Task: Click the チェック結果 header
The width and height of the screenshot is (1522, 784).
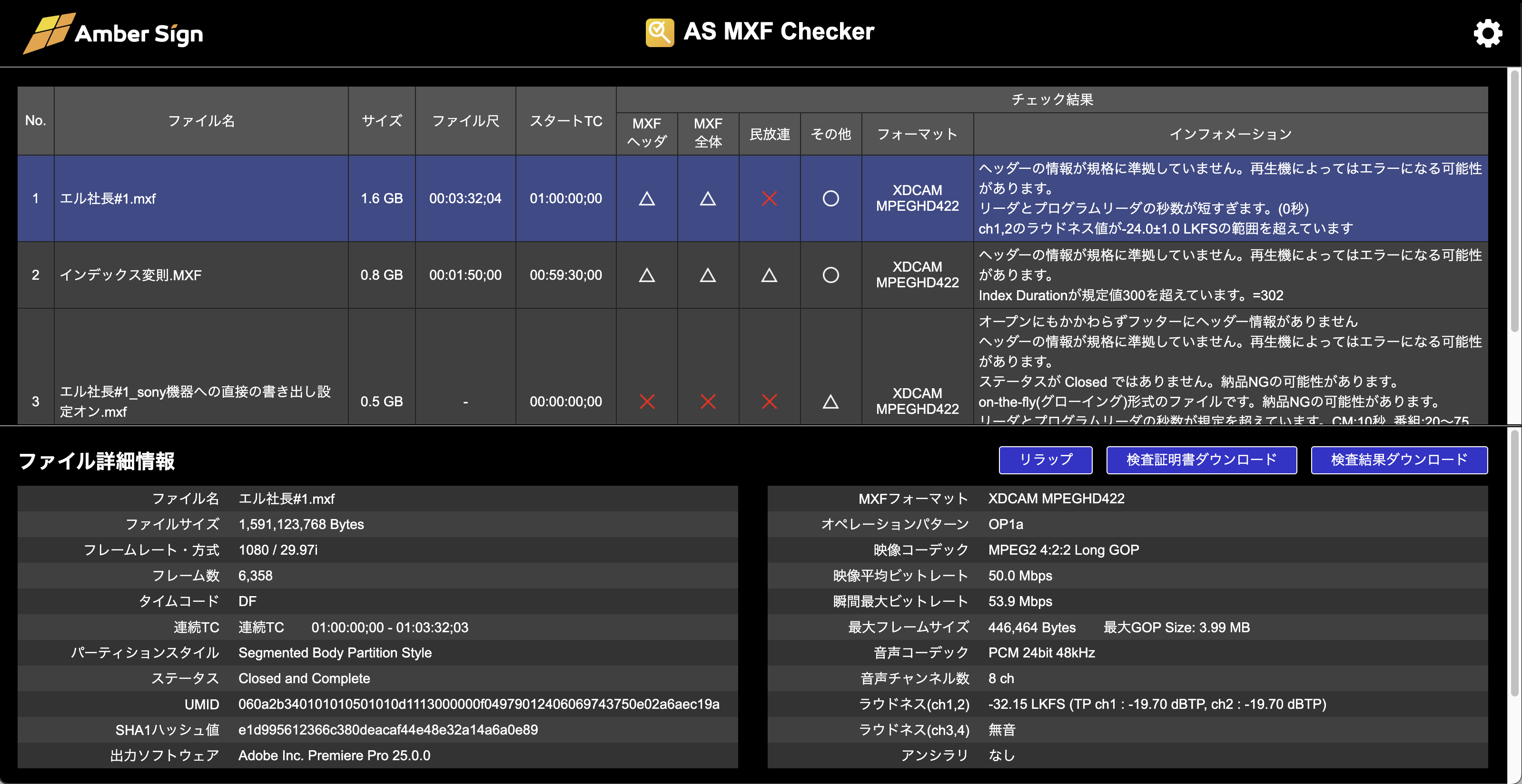Action: pyautogui.click(x=1052, y=99)
